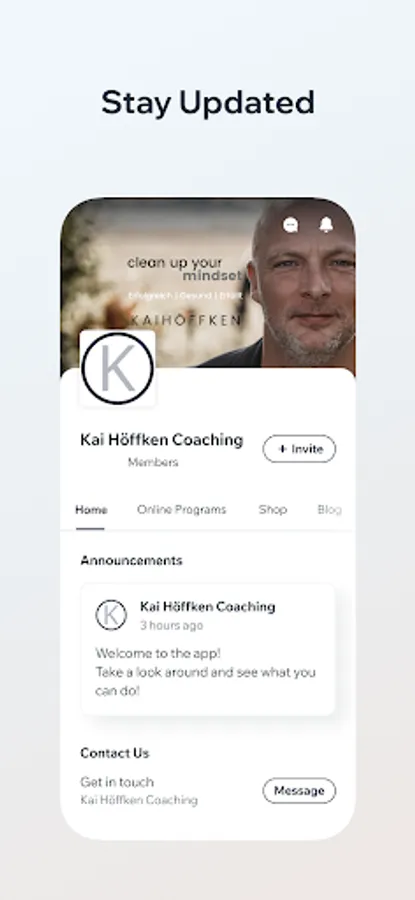Open the Welcome to the app announcement
The height and width of the screenshot is (900, 415).
click(x=208, y=650)
